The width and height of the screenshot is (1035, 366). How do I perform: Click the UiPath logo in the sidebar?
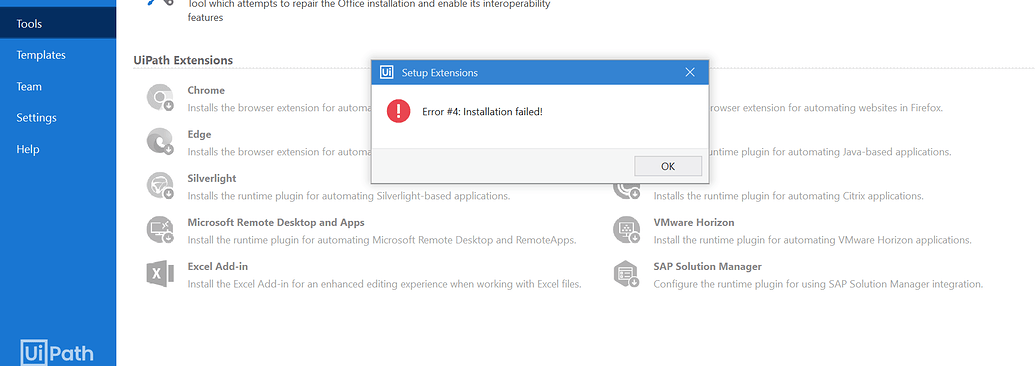coord(57,352)
